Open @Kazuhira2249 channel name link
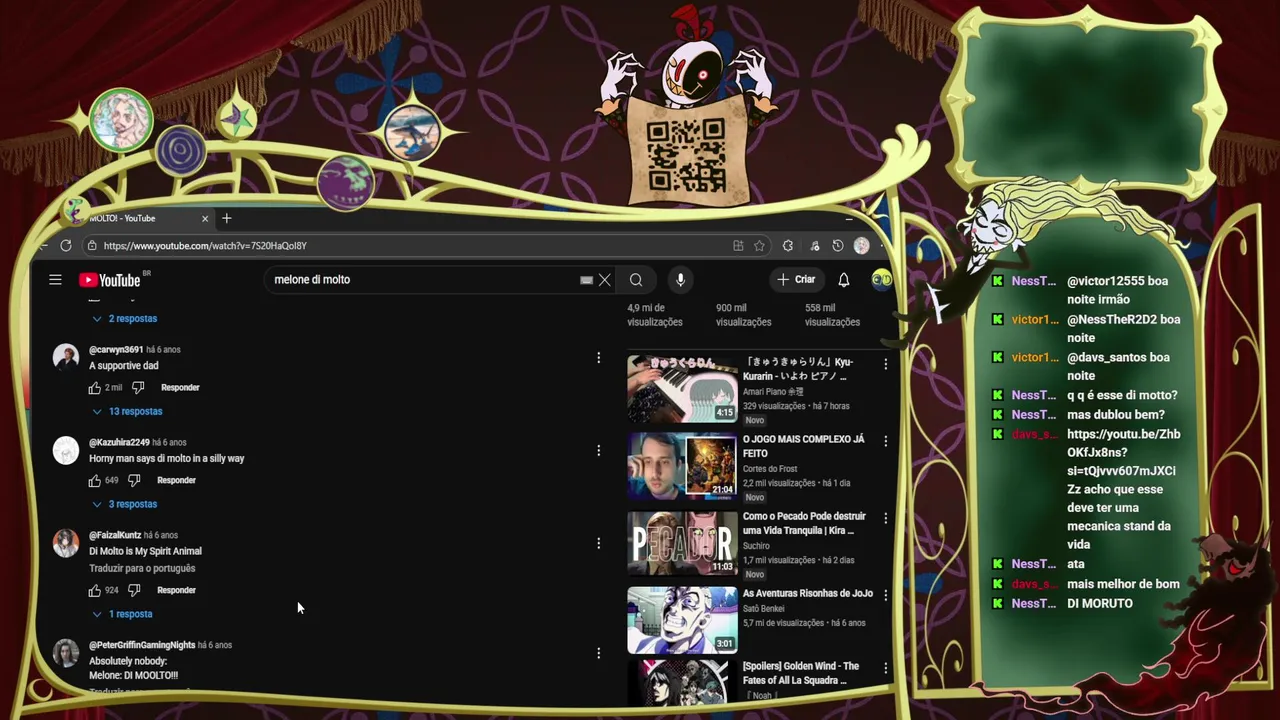Viewport: 1280px width, 720px height. tap(119, 442)
